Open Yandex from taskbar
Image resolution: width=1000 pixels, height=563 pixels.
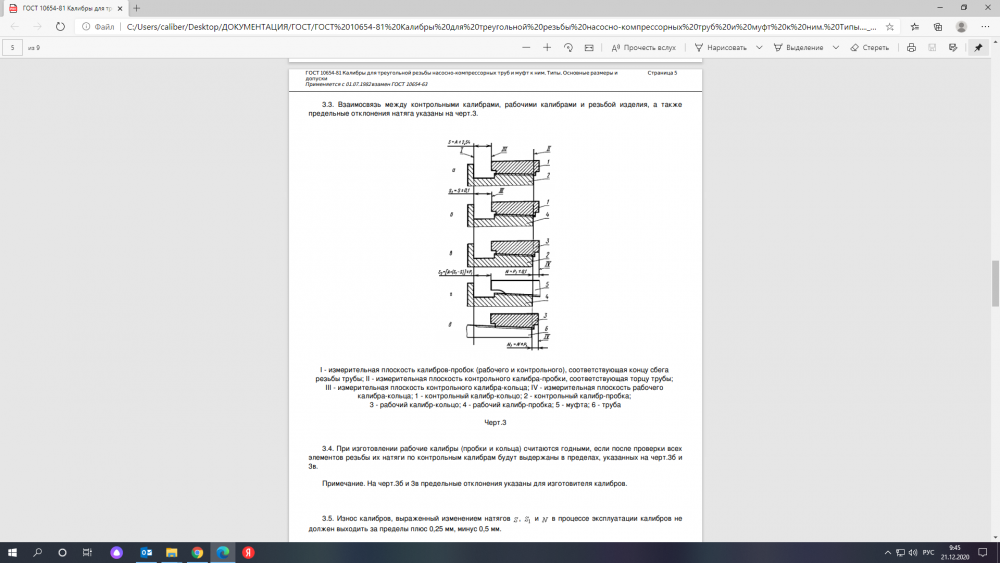point(248,553)
